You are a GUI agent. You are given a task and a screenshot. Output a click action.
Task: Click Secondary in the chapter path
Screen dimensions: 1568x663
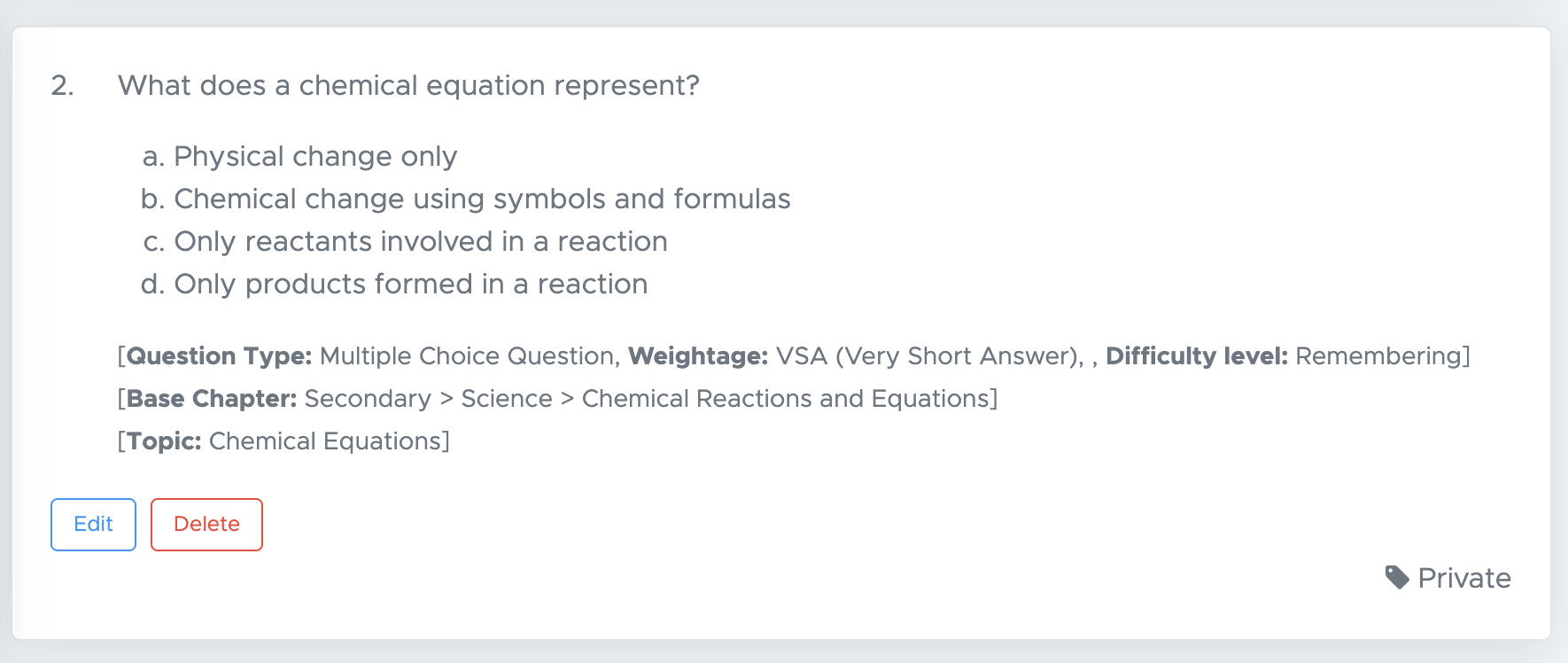368,399
